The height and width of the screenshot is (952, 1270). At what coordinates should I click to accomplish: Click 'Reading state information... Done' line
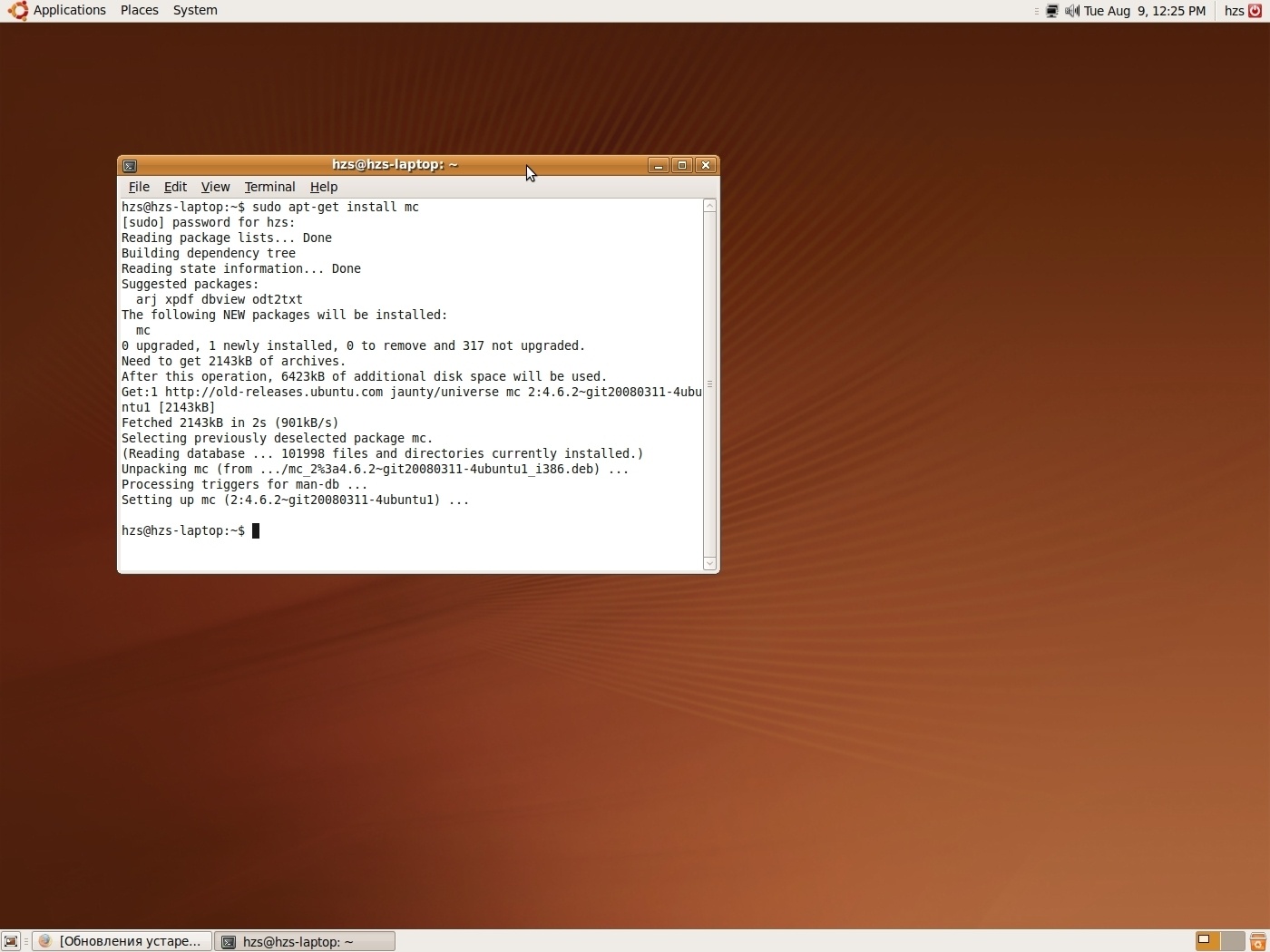(x=241, y=268)
